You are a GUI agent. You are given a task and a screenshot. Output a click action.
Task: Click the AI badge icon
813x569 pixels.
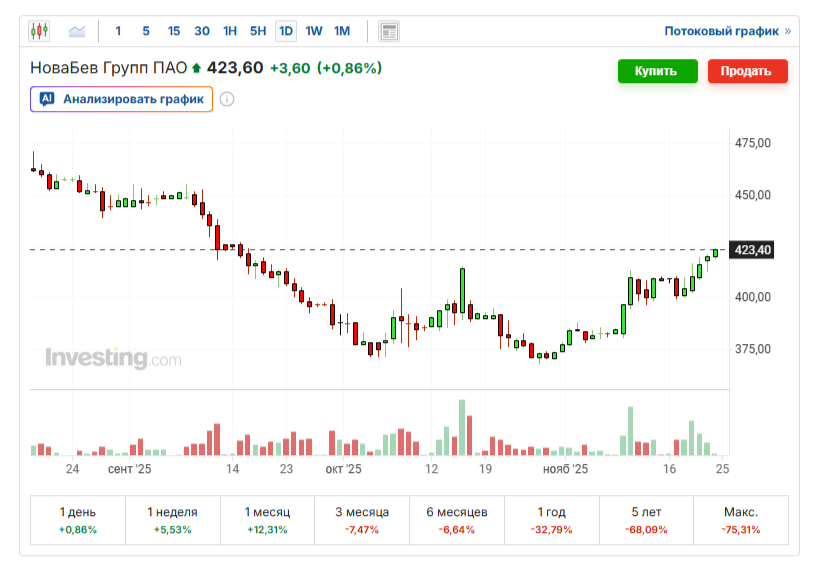[47, 99]
